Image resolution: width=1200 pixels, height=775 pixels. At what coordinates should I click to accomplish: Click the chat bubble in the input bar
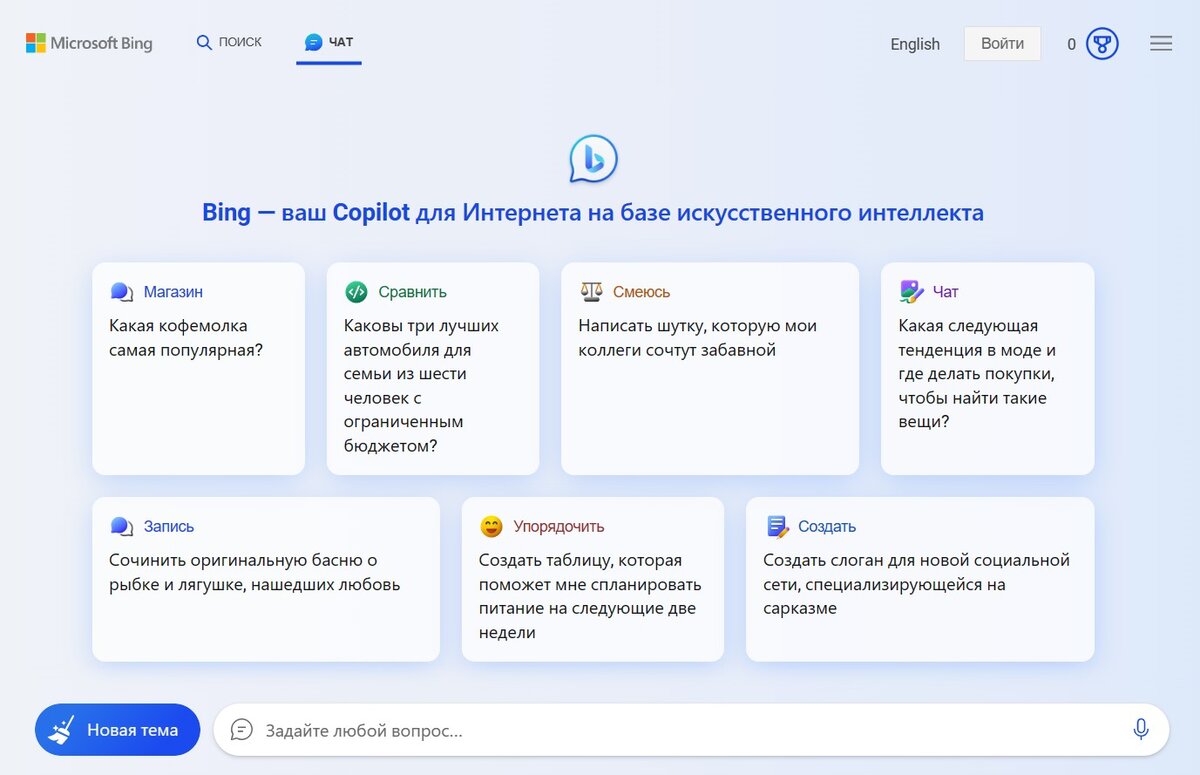pos(240,730)
